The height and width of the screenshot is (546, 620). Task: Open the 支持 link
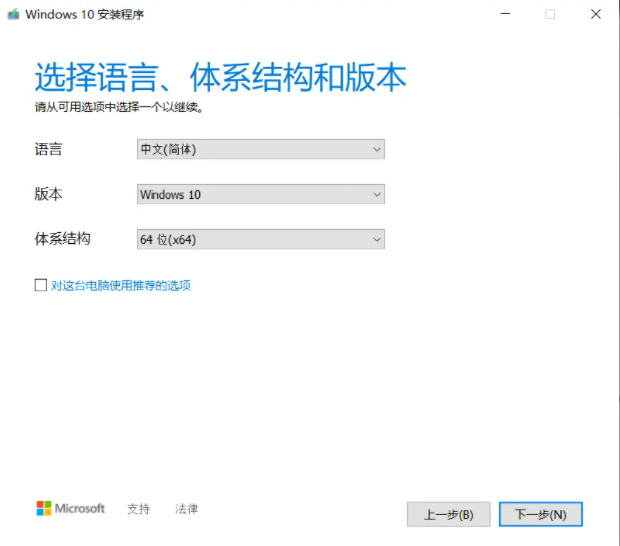(x=138, y=509)
